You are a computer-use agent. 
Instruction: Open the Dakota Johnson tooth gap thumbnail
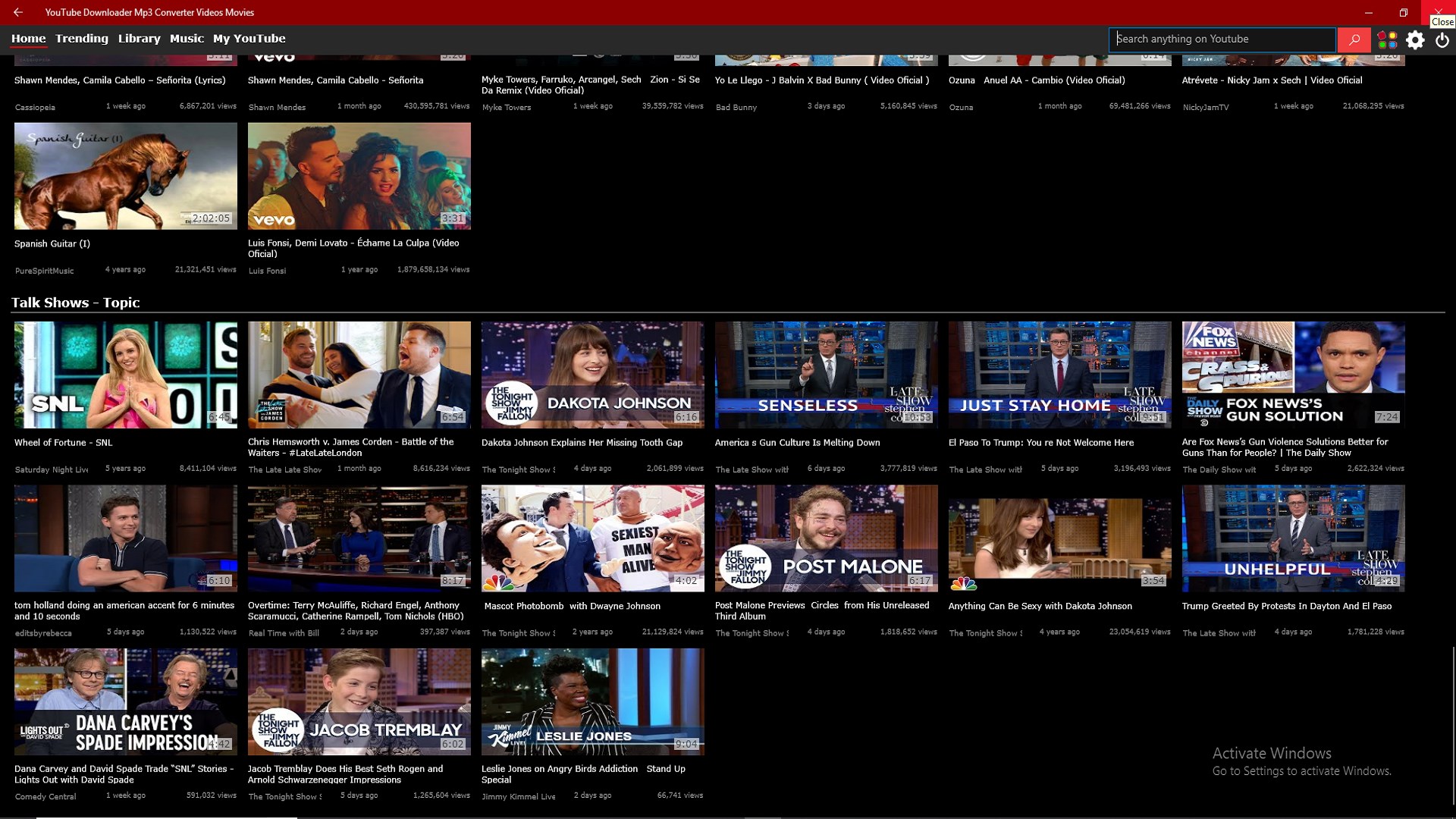[x=592, y=375]
